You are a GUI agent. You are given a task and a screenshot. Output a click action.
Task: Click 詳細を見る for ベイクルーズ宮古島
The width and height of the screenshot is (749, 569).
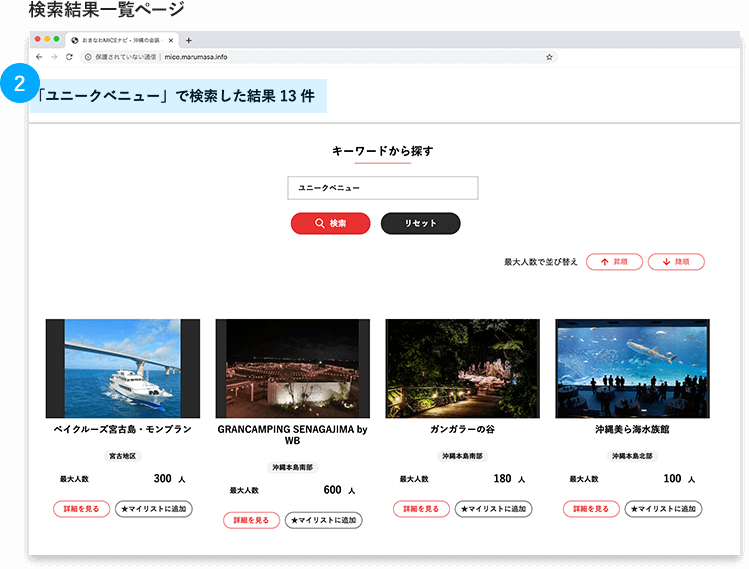click(x=82, y=509)
